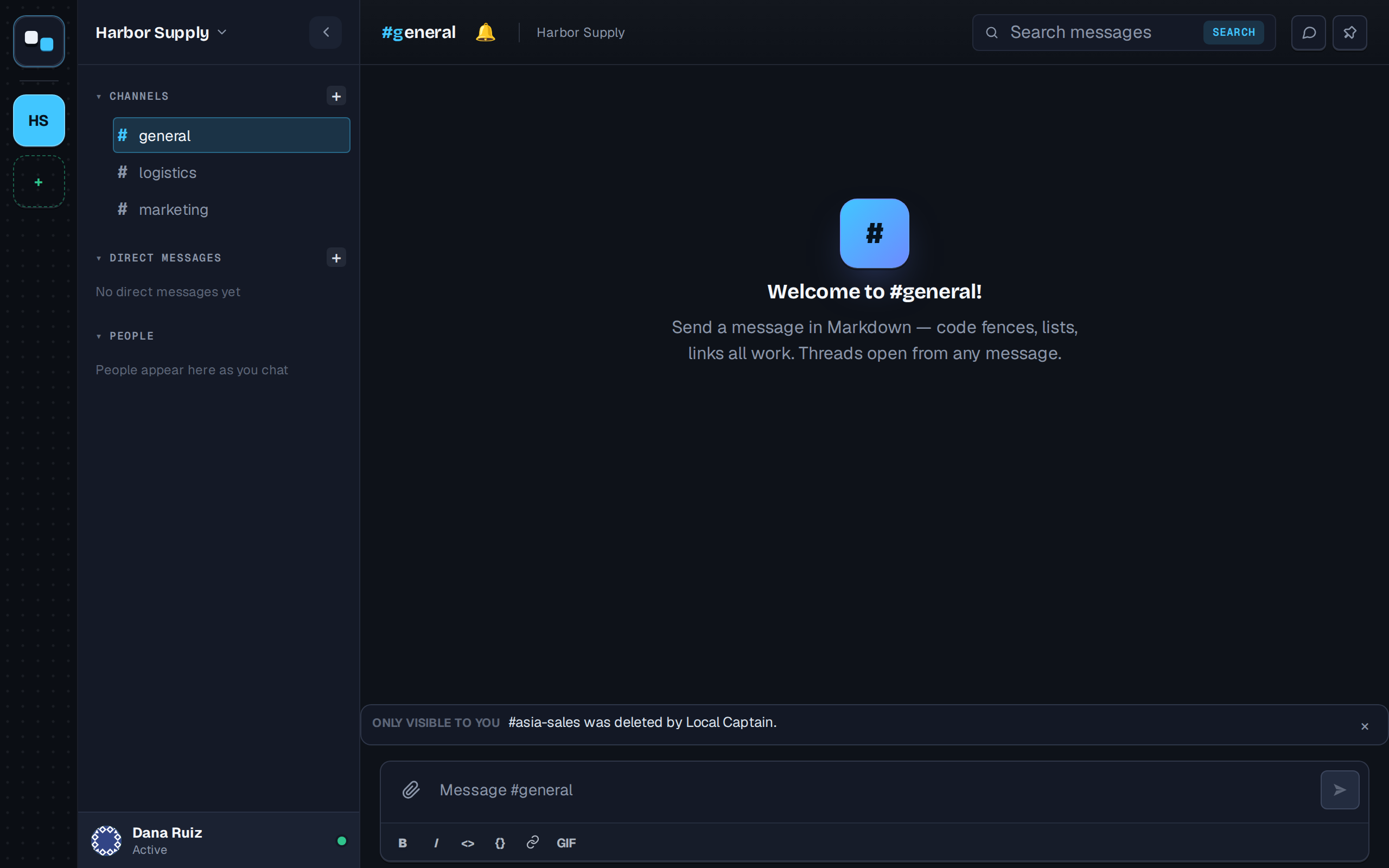Open the Harbor Supply workspace dropdown
The width and height of the screenshot is (1389, 868).
(161, 33)
